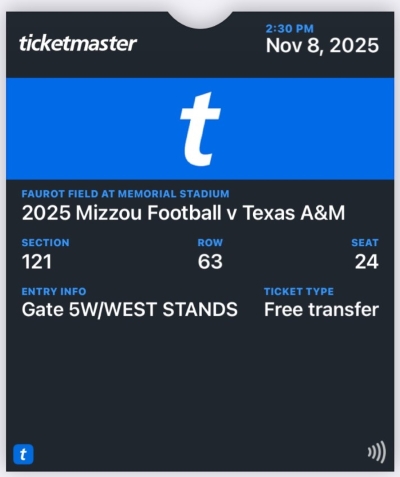
Task: Tap the Free transfer ticket type
Action: pyautogui.click(x=321, y=310)
